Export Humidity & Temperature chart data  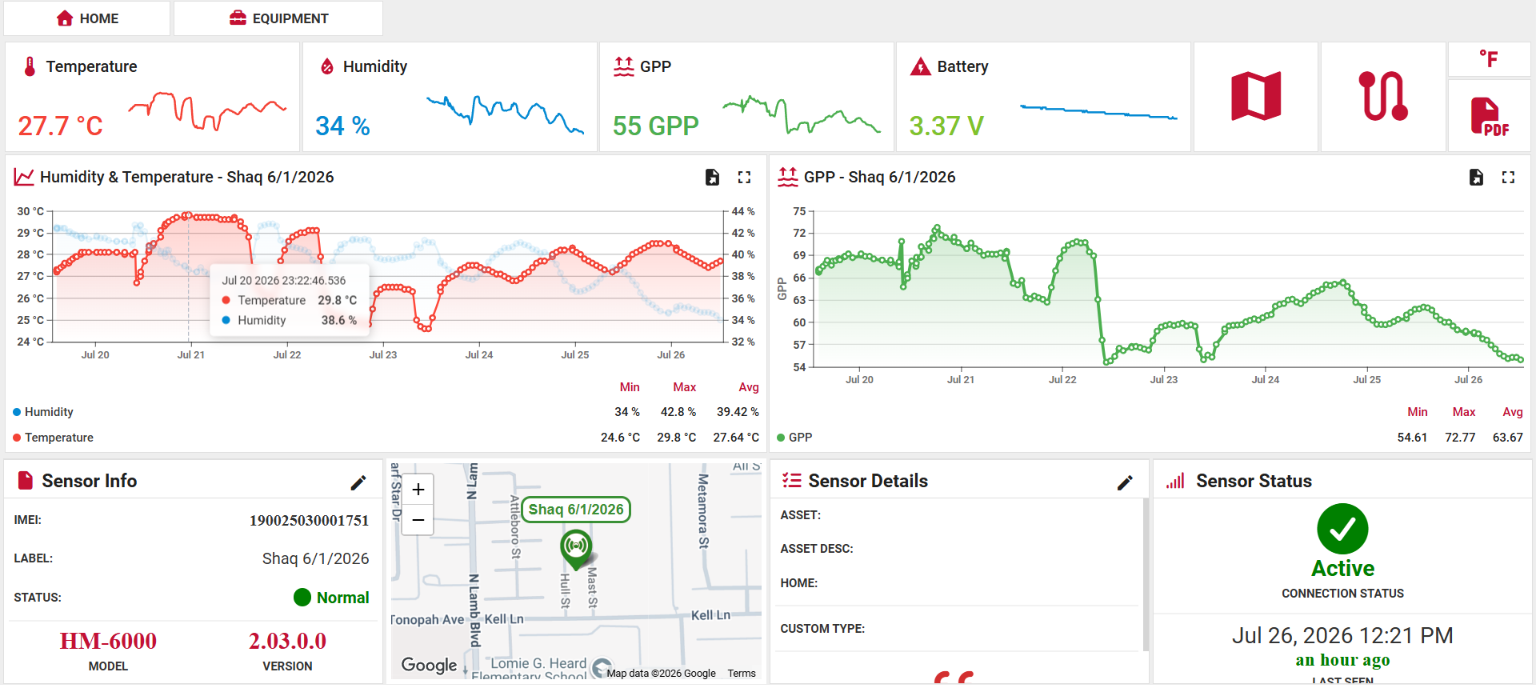712,177
